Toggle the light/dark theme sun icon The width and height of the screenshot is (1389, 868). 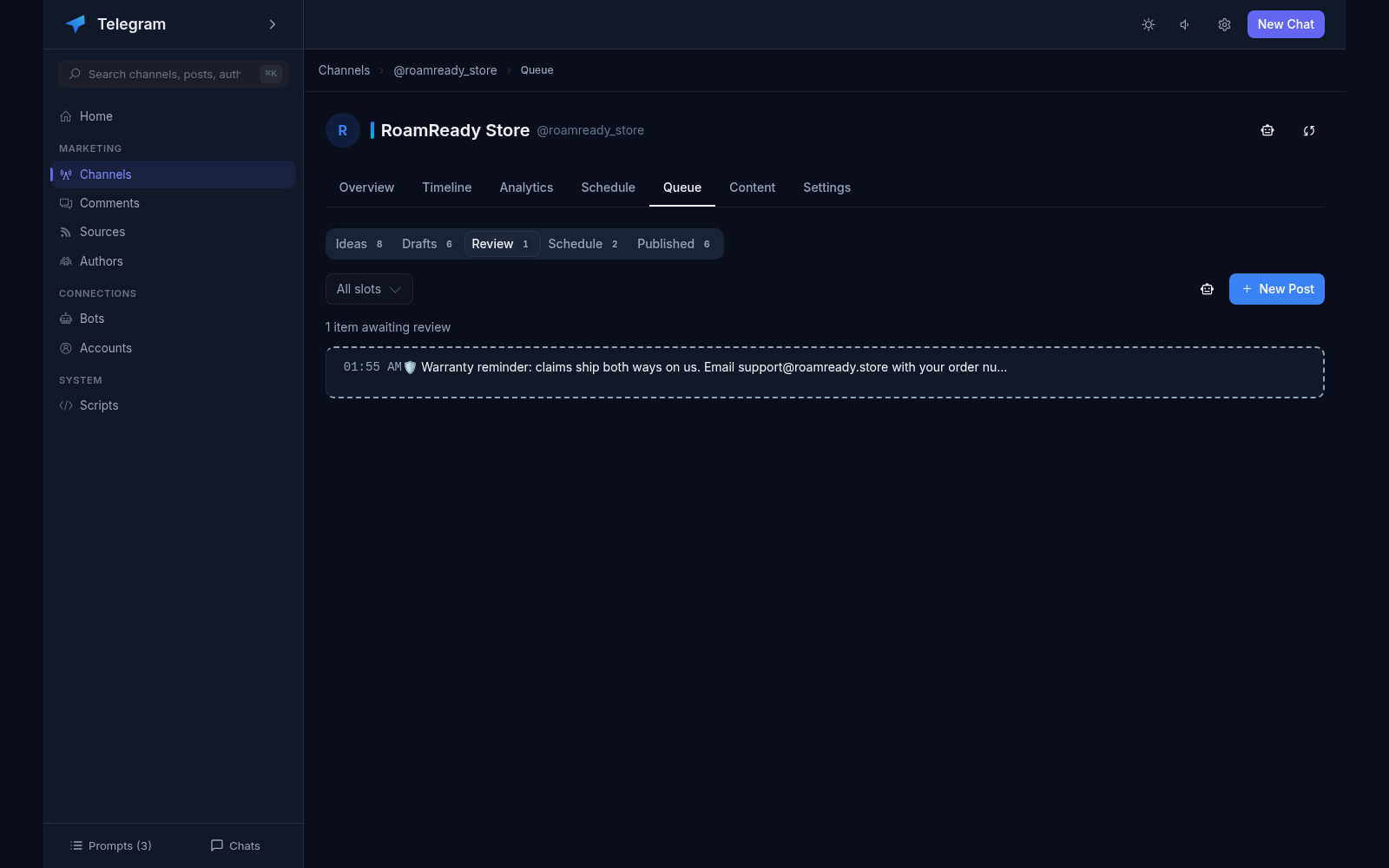[1149, 24]
